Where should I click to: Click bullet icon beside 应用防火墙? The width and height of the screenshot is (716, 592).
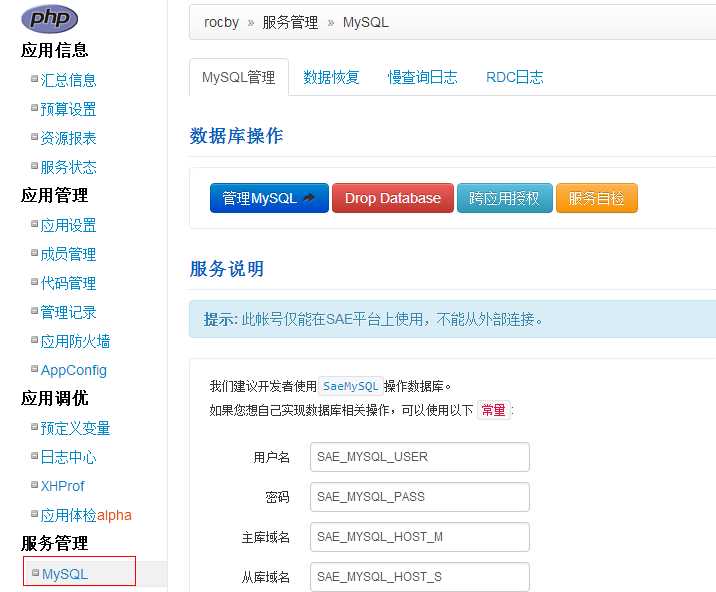[x=34, y=340]
